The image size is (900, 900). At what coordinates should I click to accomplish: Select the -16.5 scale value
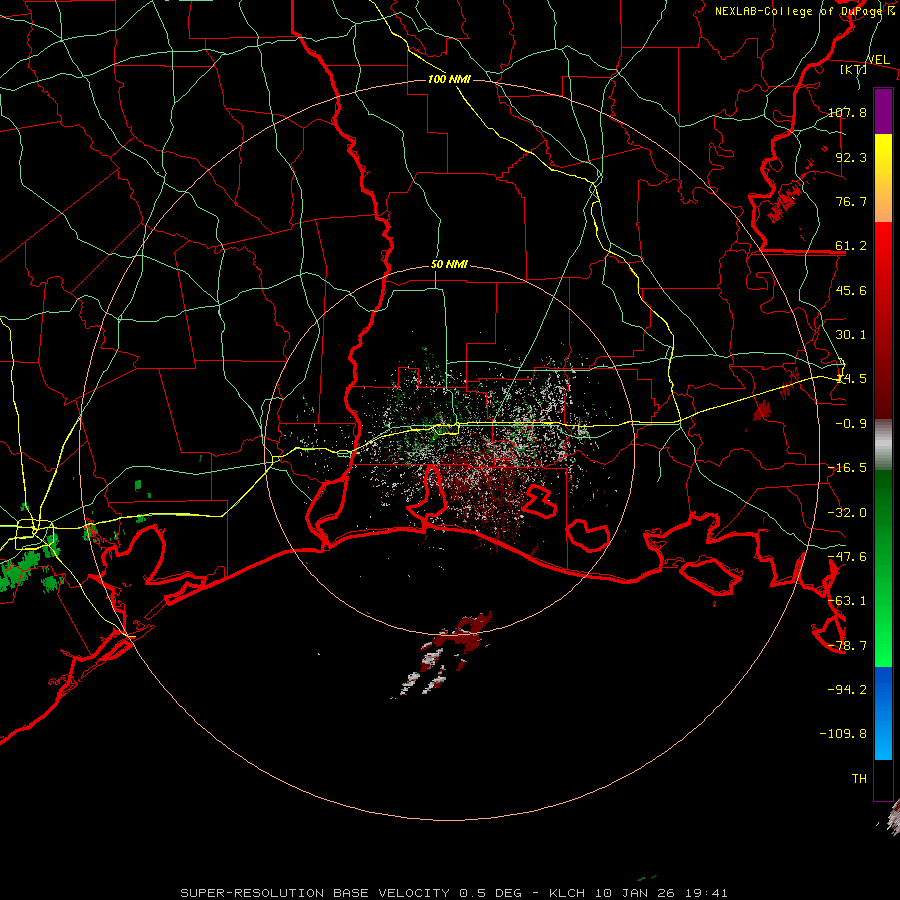click(x=847, y=467)
